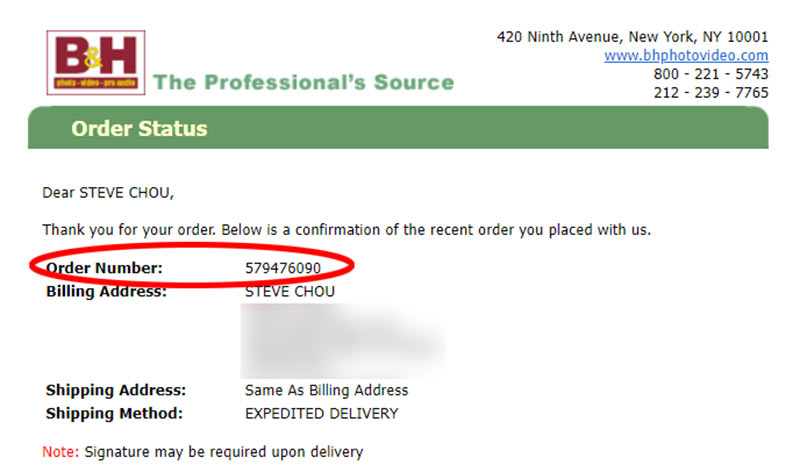The height and width of the screenshot is (472, 800).
Task: Click the Billing Address label
Action: [106, 292]
